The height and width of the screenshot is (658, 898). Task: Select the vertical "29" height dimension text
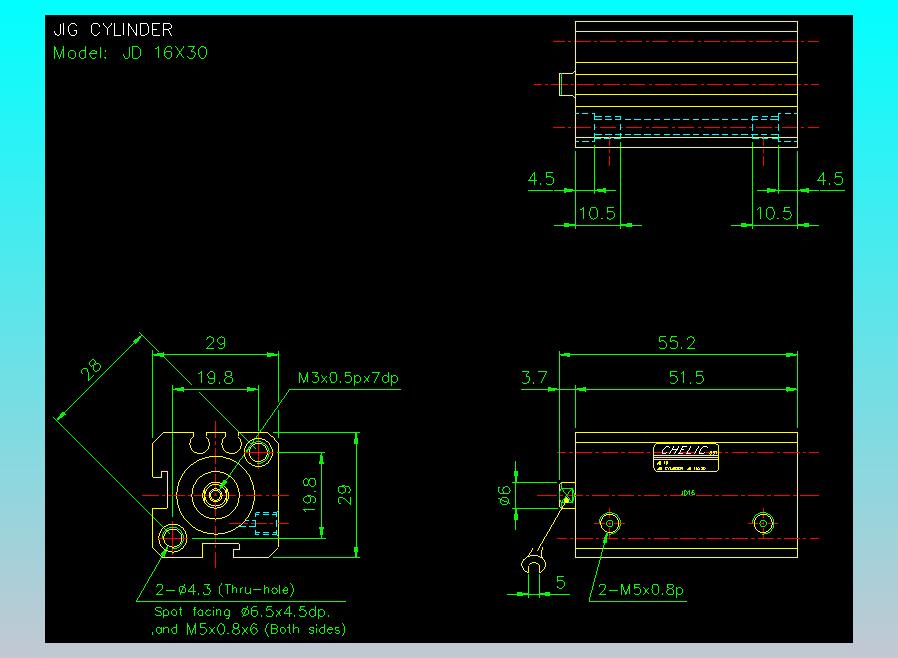pyautogui.click(x=344, y=495)
